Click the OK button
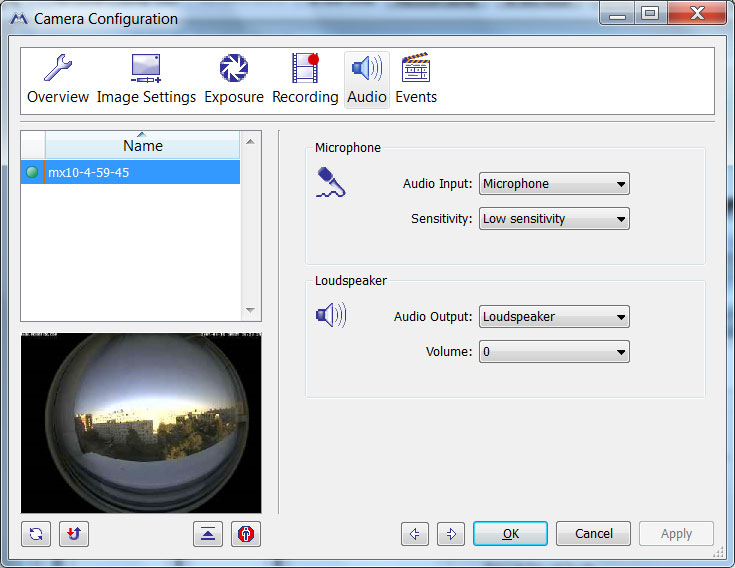This screenshot has width=735, height=568. click(510, 534)
